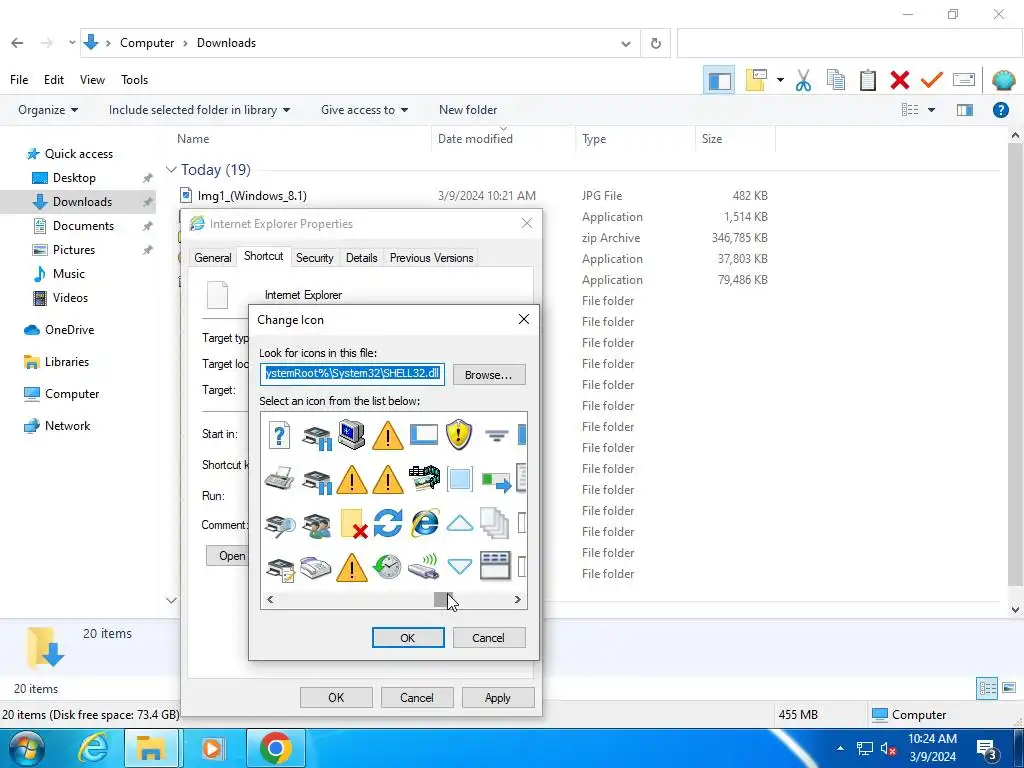Open the folder options dropdown arrow
Viewport: 1024px width, 768px height.
[780, 80]
